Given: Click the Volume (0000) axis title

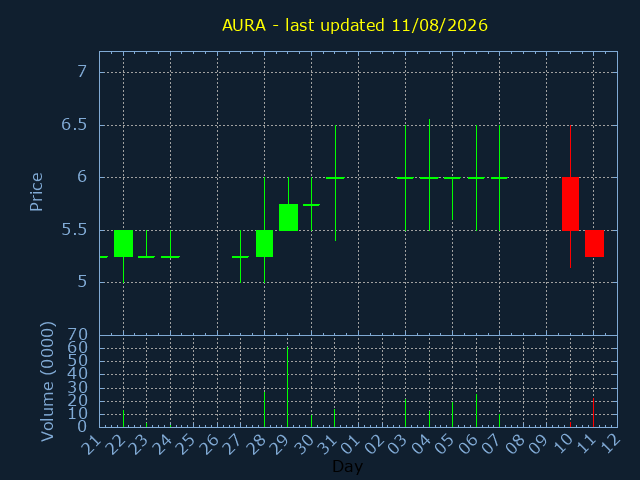Looking at the screenshot, I should 47,382.
